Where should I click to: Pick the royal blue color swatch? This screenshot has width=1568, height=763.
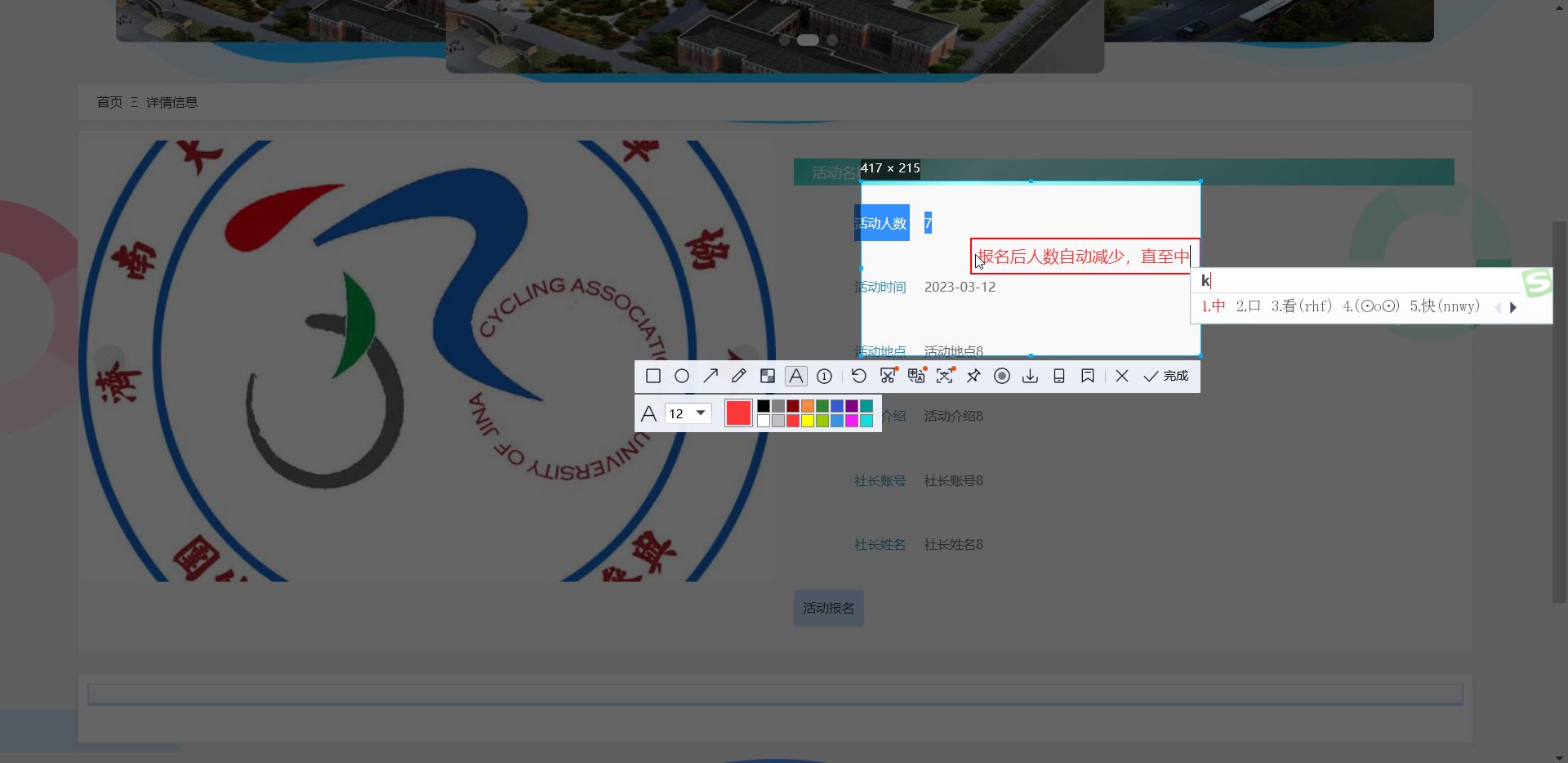pos(837,406)
